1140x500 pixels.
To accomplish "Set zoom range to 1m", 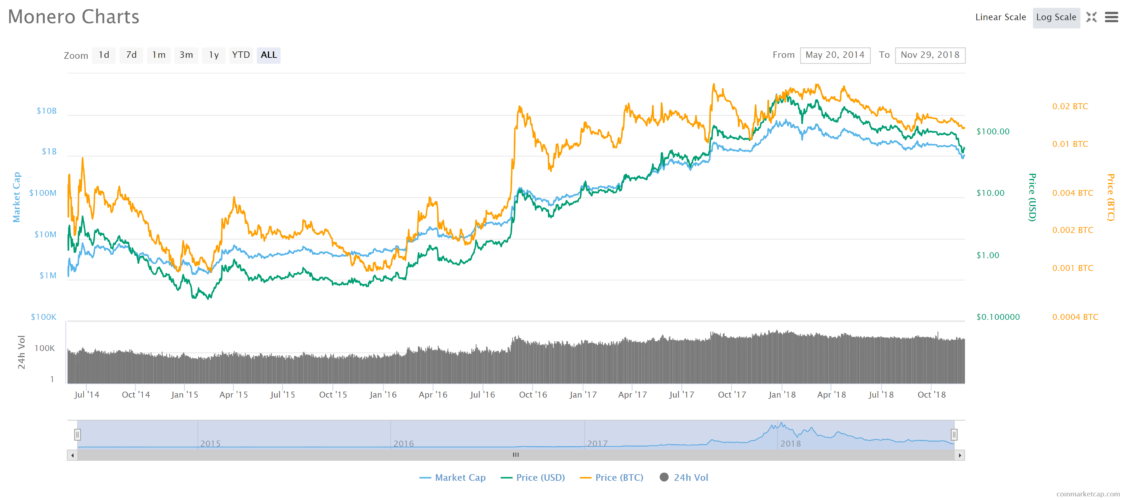I will 158,55.
